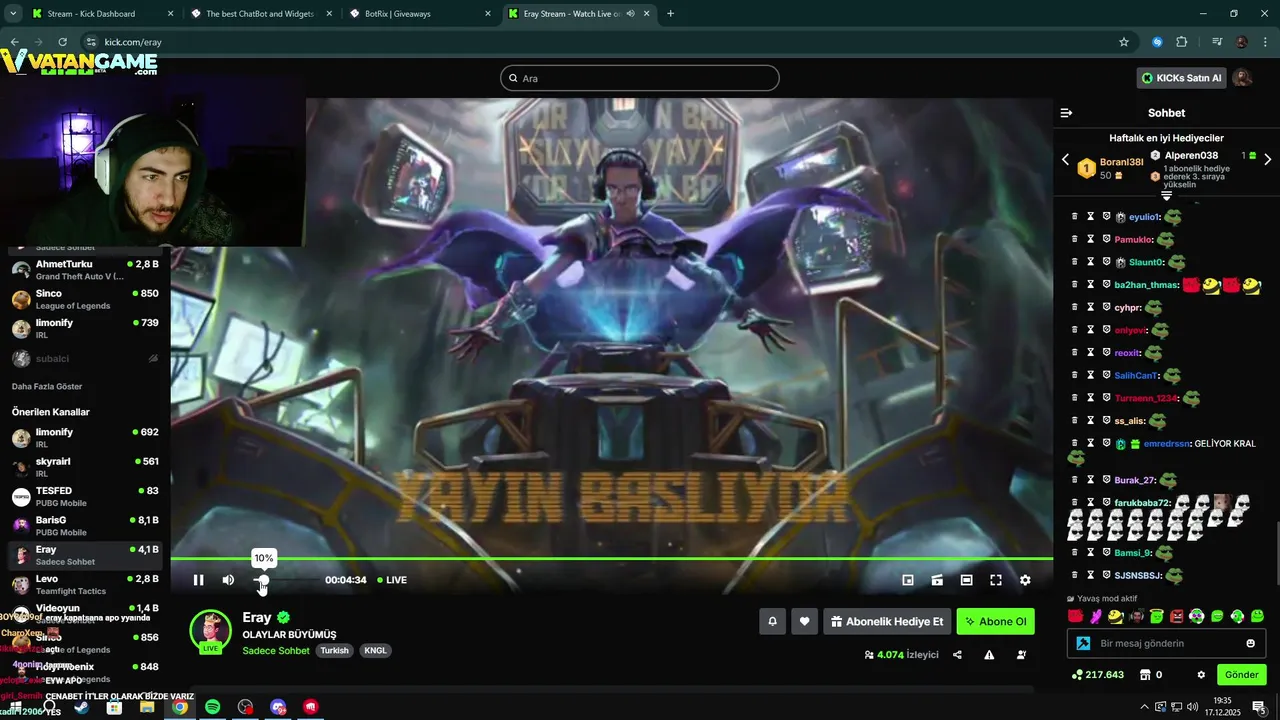Open Chrome extensions puzzle icon
This screenshot has width=1280, height=720.
tap(1182, 42)
